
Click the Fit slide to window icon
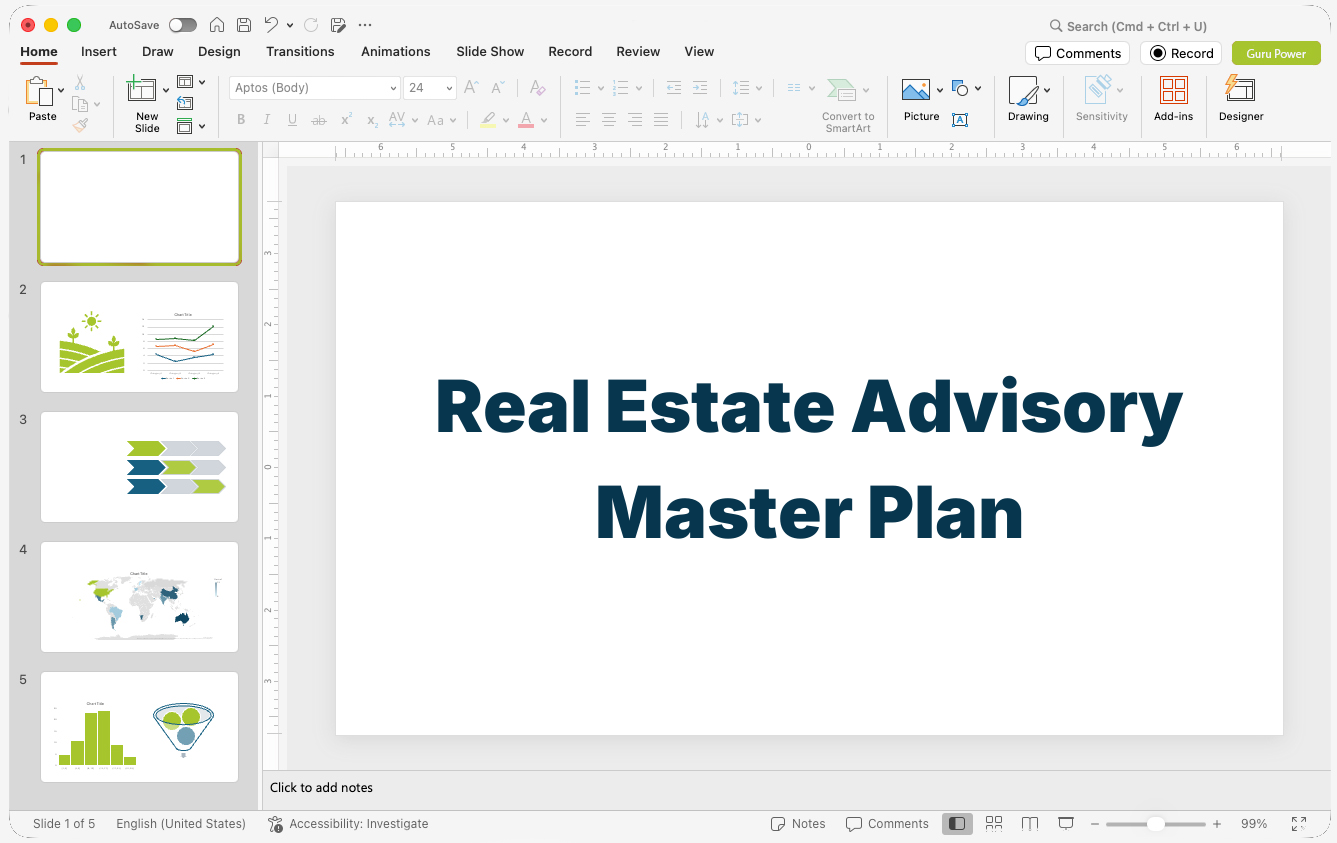pos(1299,824)
